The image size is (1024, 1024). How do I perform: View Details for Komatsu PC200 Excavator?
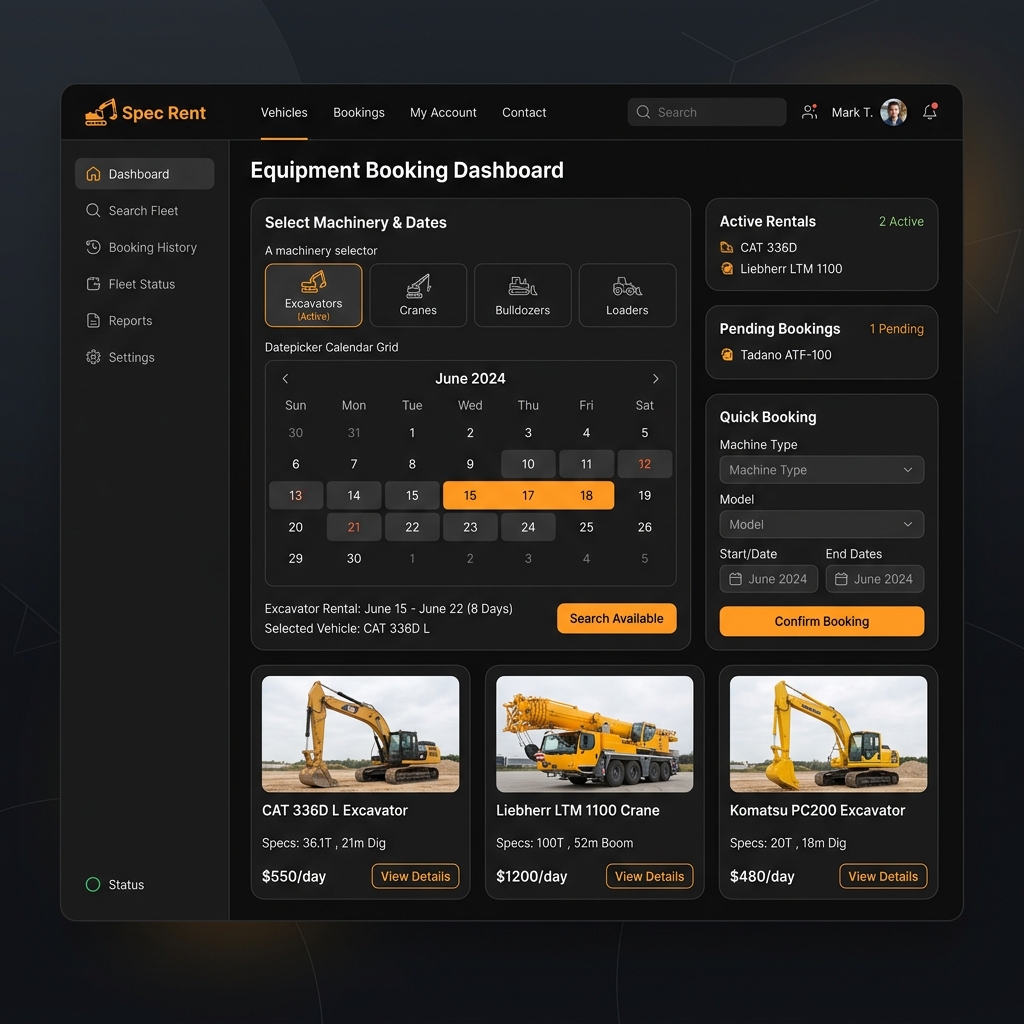pos(883,876)
